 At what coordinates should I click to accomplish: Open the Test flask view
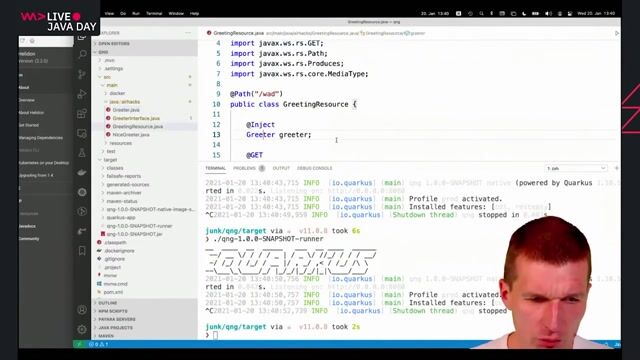pos(82,153)
